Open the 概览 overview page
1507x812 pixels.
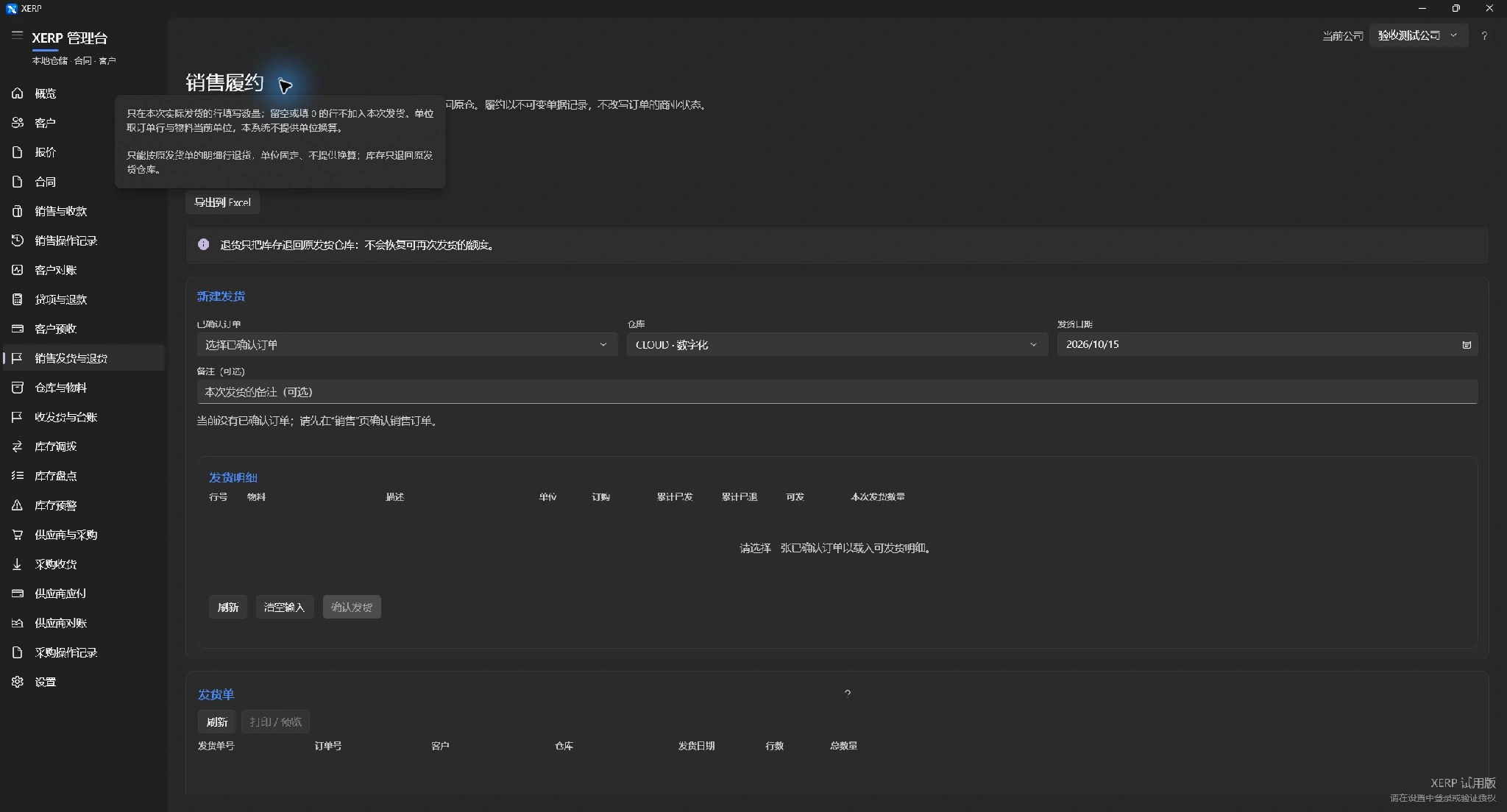coord(82,93)
